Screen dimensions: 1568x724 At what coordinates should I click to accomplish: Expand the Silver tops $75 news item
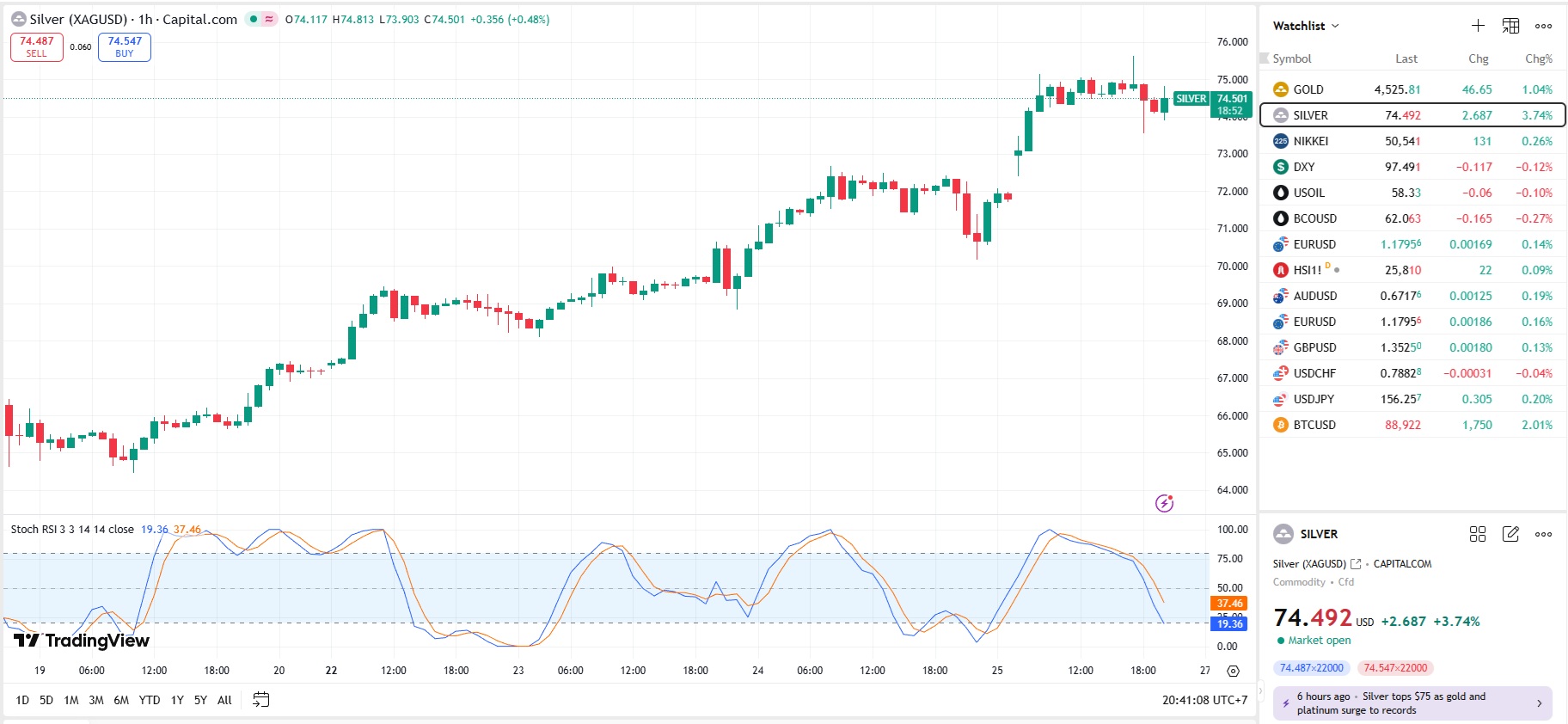tap(1539, 703)
